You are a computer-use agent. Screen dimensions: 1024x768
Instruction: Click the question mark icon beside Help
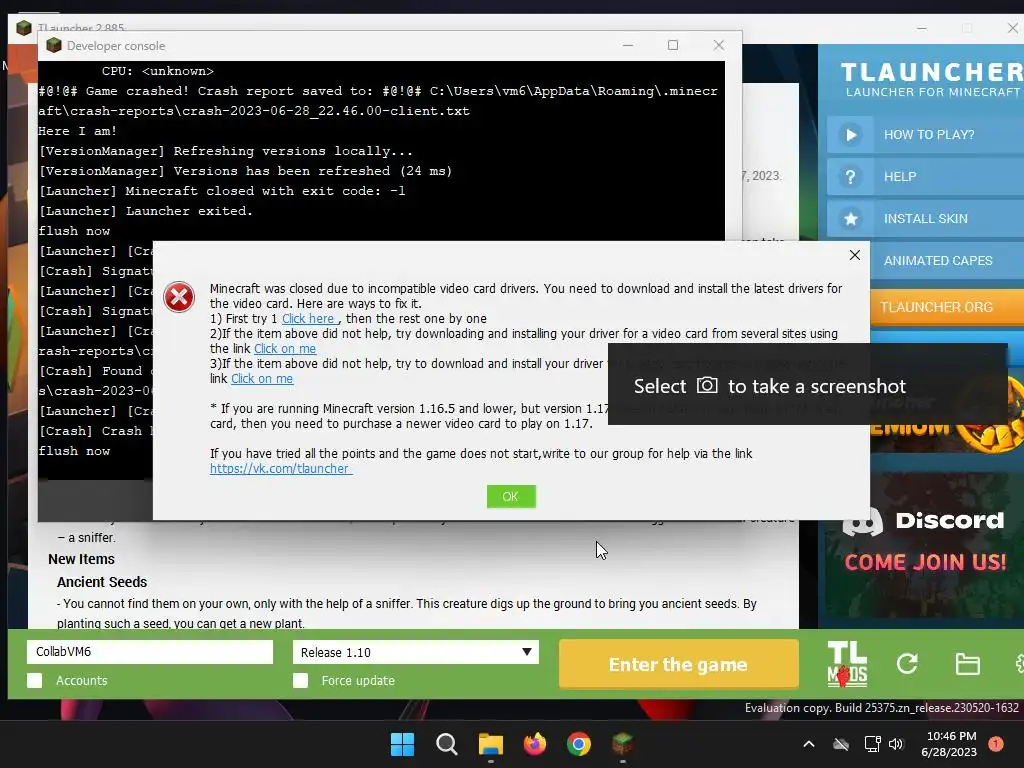pos(850,176)
